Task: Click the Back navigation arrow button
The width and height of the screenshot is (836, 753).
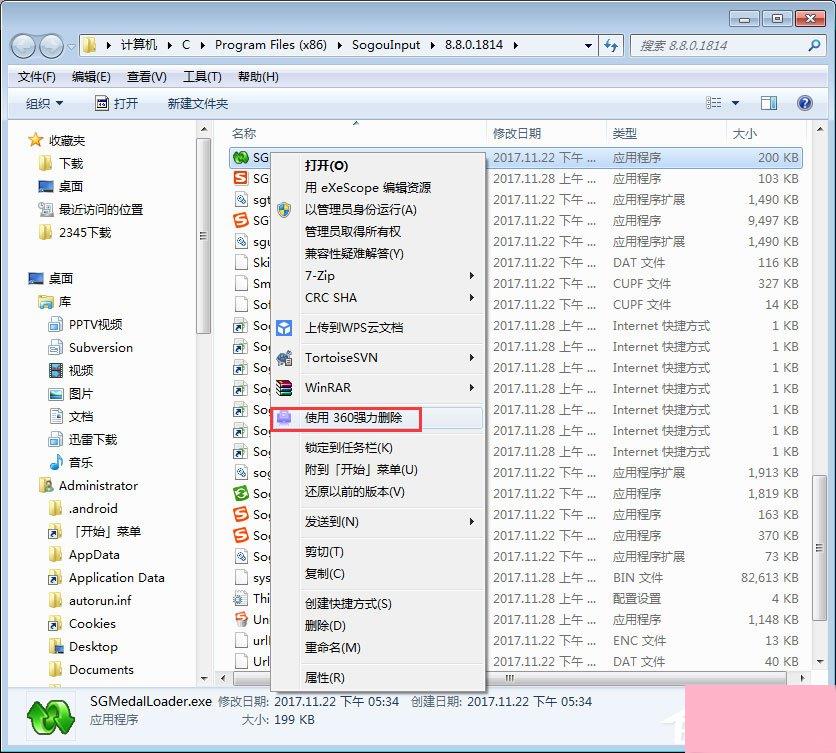Action: (x=23, y=46)
